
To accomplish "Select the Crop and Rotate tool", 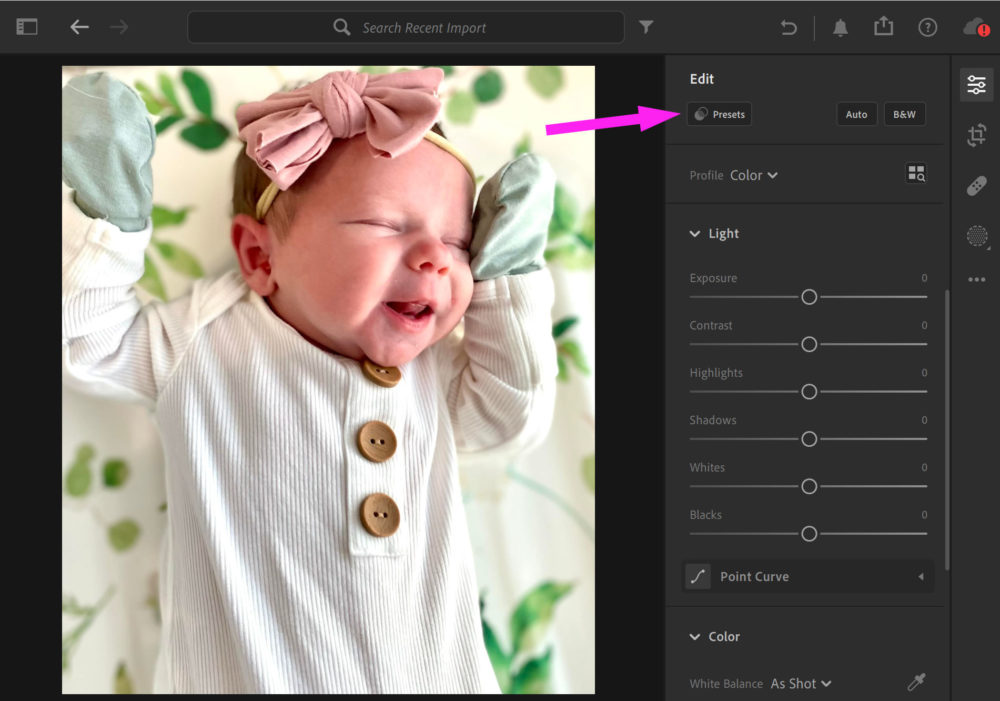I will click(x=976, y=135).
